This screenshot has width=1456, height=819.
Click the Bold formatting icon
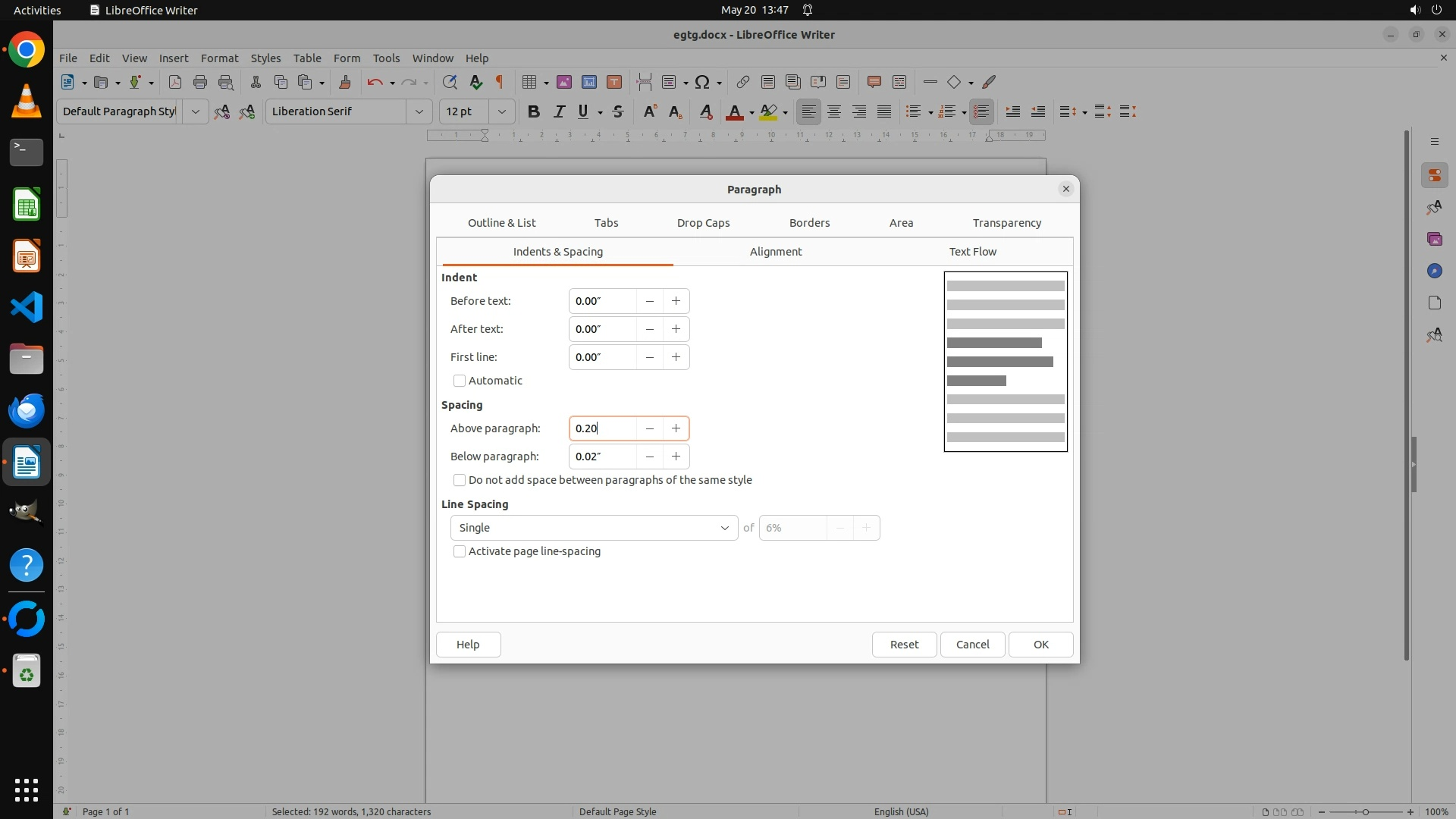534,111
